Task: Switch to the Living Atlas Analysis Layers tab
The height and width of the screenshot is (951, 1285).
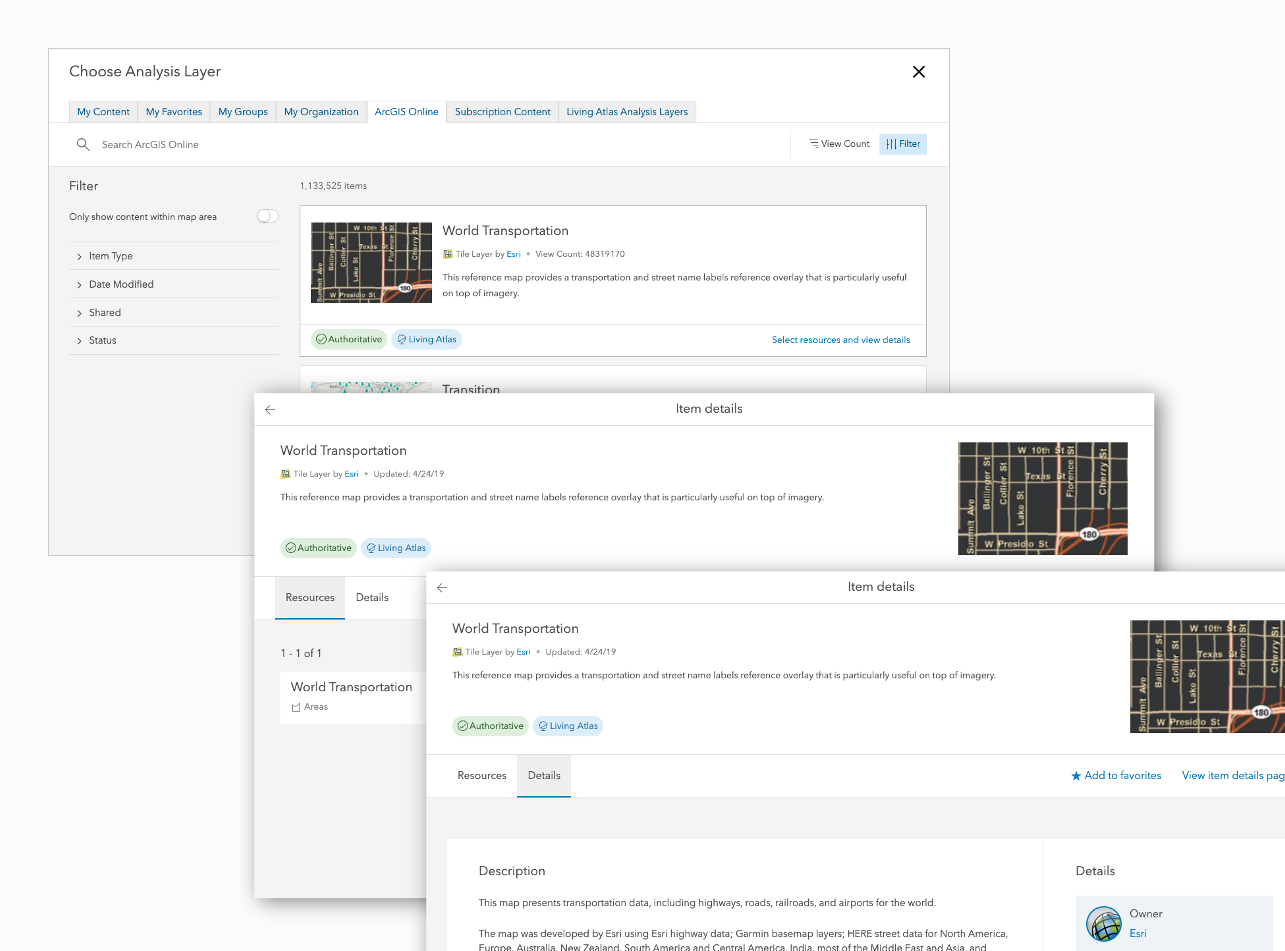Action: click(x=627, y=112)
